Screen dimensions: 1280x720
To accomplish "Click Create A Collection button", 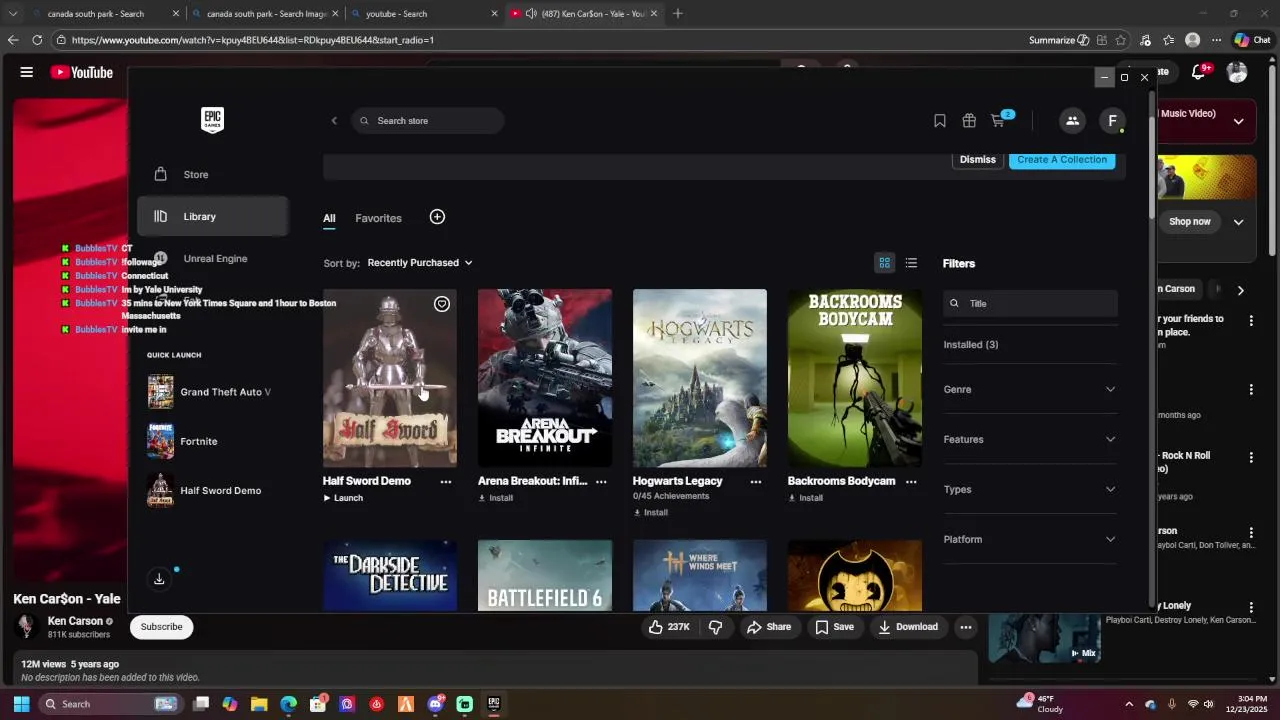I will pos(1062,160).
